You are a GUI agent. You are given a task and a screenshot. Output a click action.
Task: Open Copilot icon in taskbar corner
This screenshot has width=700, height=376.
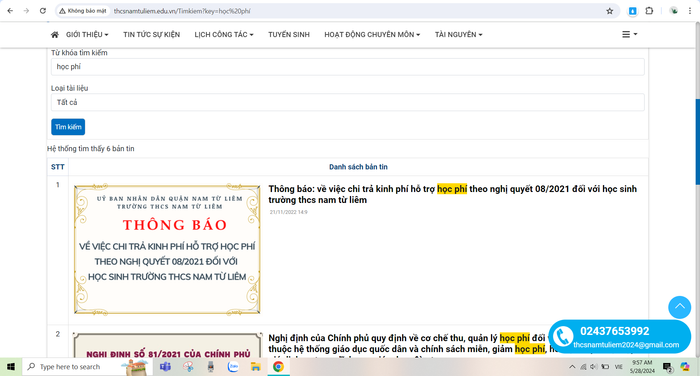point(685,367)
